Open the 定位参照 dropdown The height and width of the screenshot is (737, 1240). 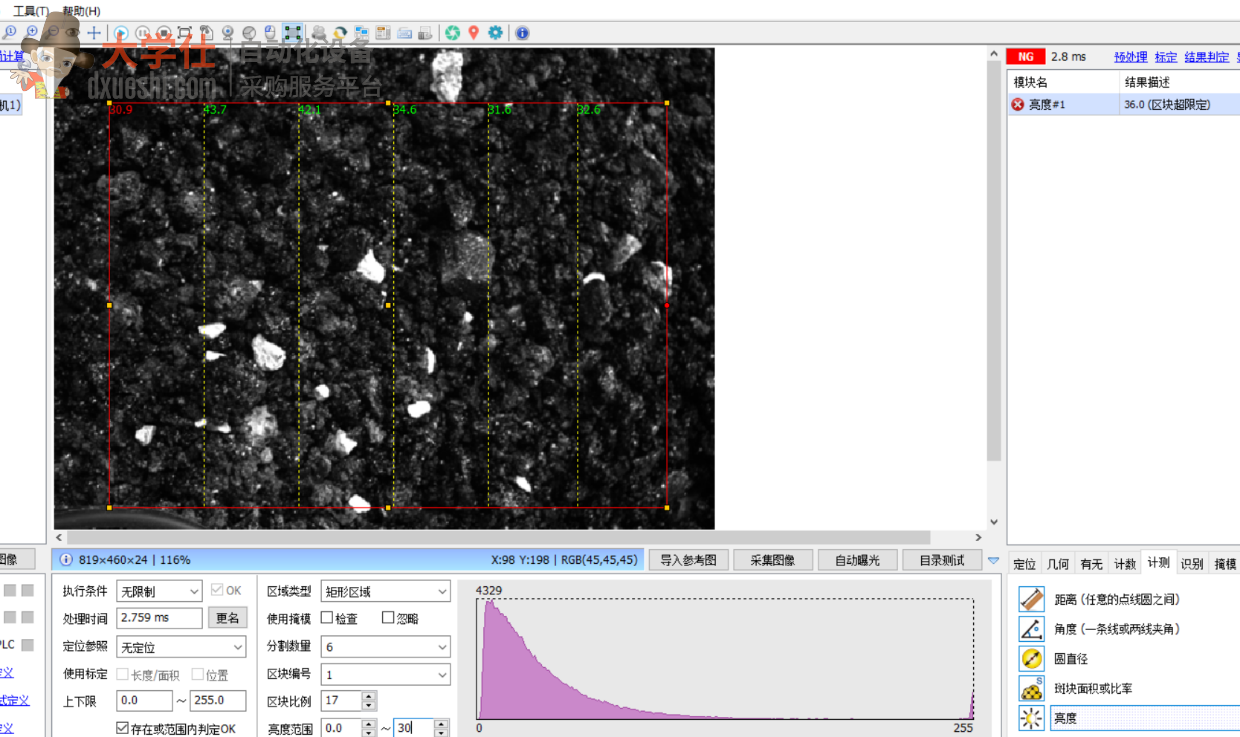[x=181, y=647]
